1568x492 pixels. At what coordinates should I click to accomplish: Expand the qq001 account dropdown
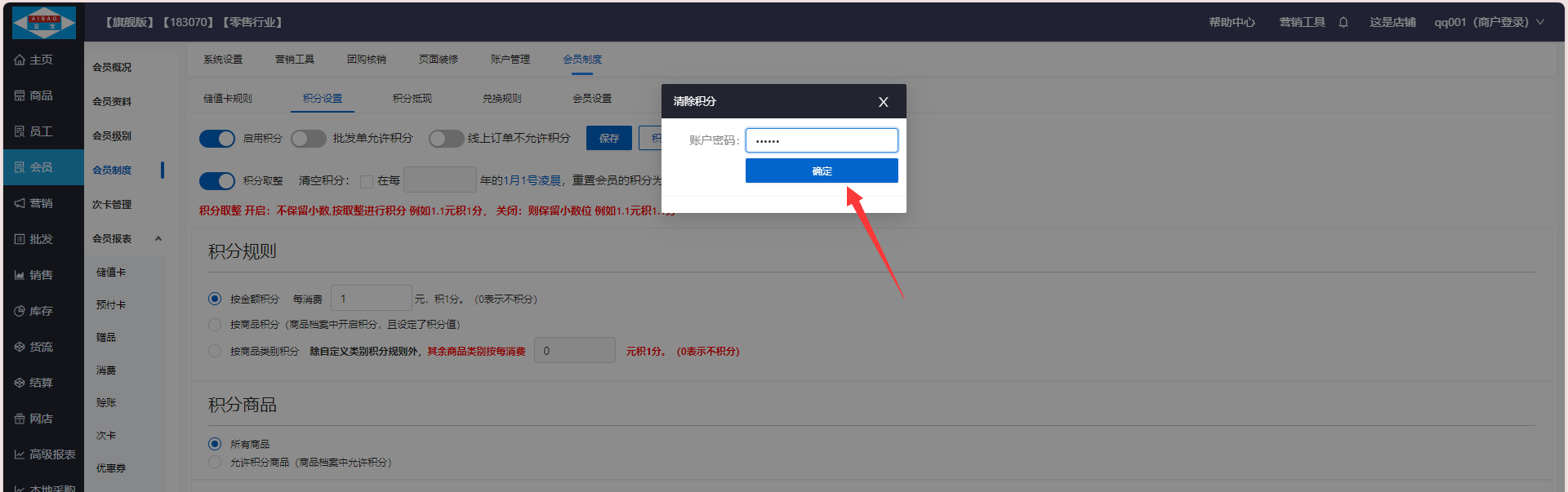click(x=1540, y=23)
